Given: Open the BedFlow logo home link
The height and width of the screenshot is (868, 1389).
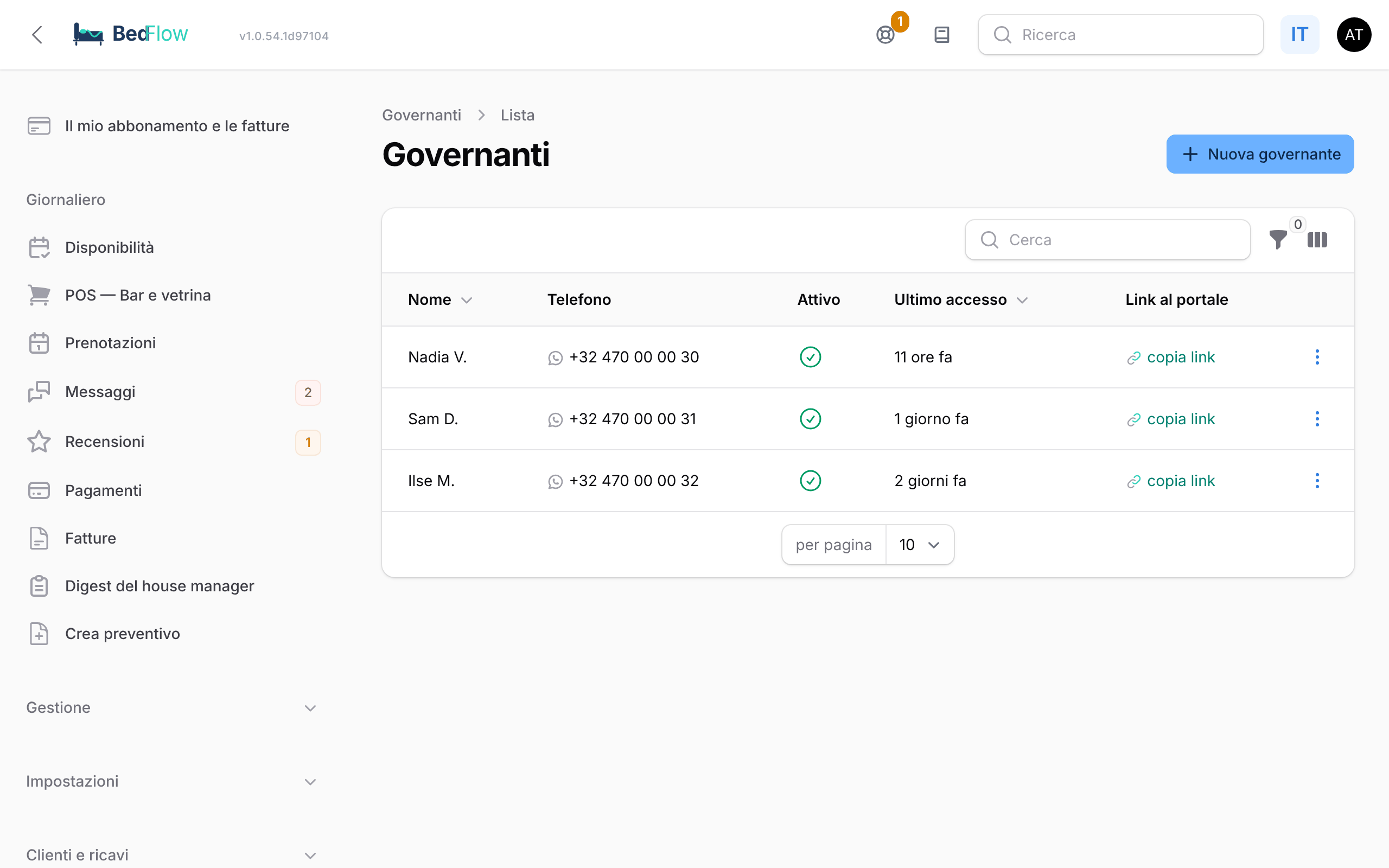Looking at the screenshot, I should 130,34.
